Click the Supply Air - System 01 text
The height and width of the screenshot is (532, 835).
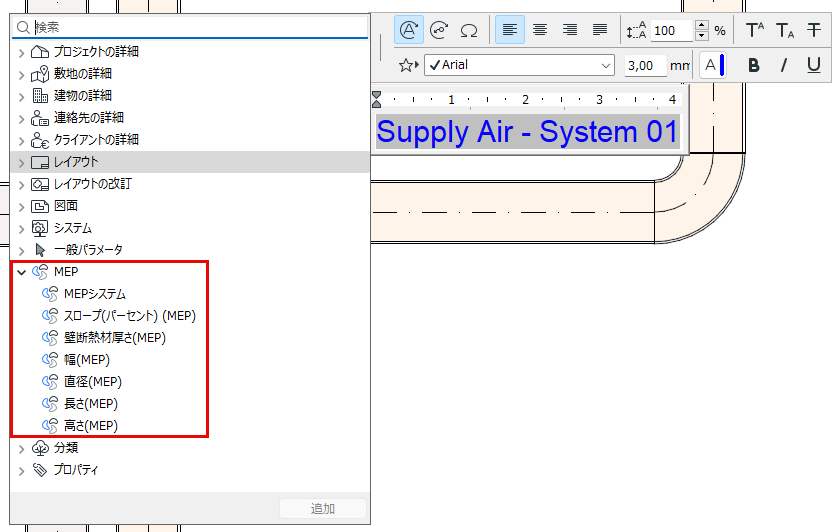527,132
